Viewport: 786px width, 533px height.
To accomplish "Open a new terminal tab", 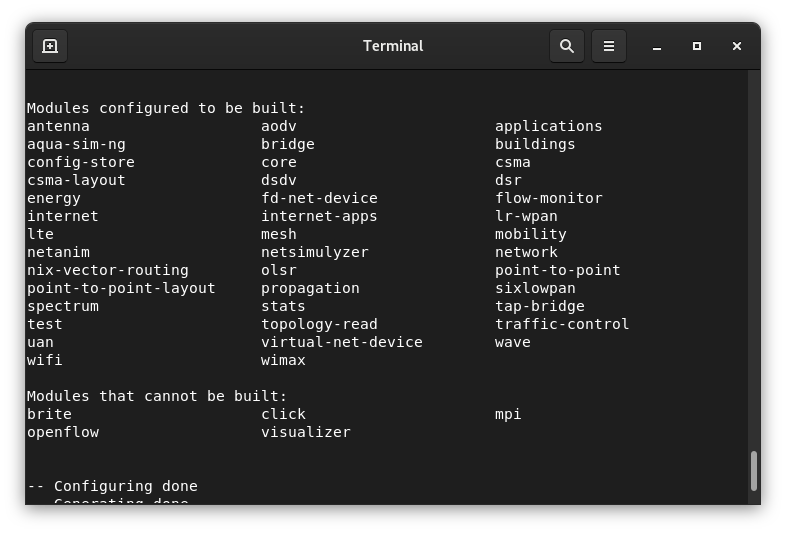I will point(50,46).
